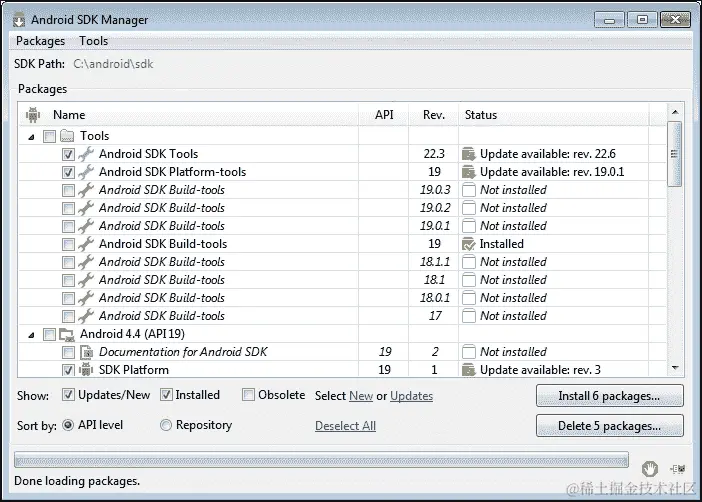The height and width of the screenshot is (502, 702).
Task: Click the Documentation for Android SDK document icon
Action: 86,352
